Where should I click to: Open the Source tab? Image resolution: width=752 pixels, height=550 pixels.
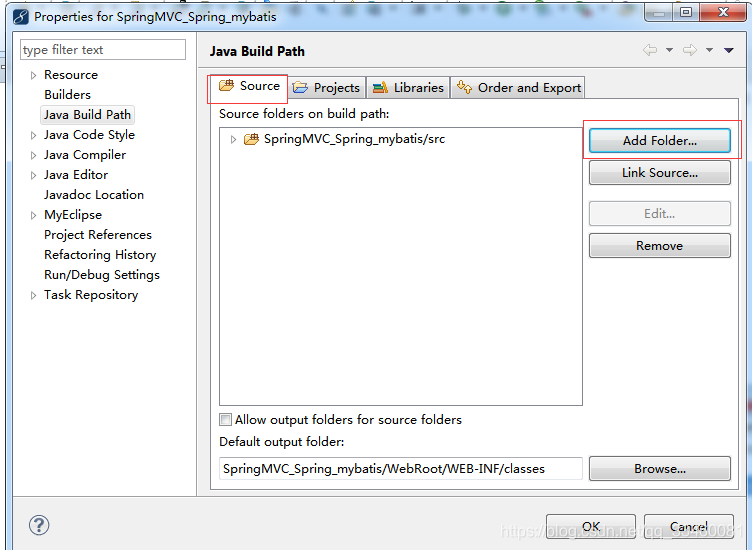[248, 86]
